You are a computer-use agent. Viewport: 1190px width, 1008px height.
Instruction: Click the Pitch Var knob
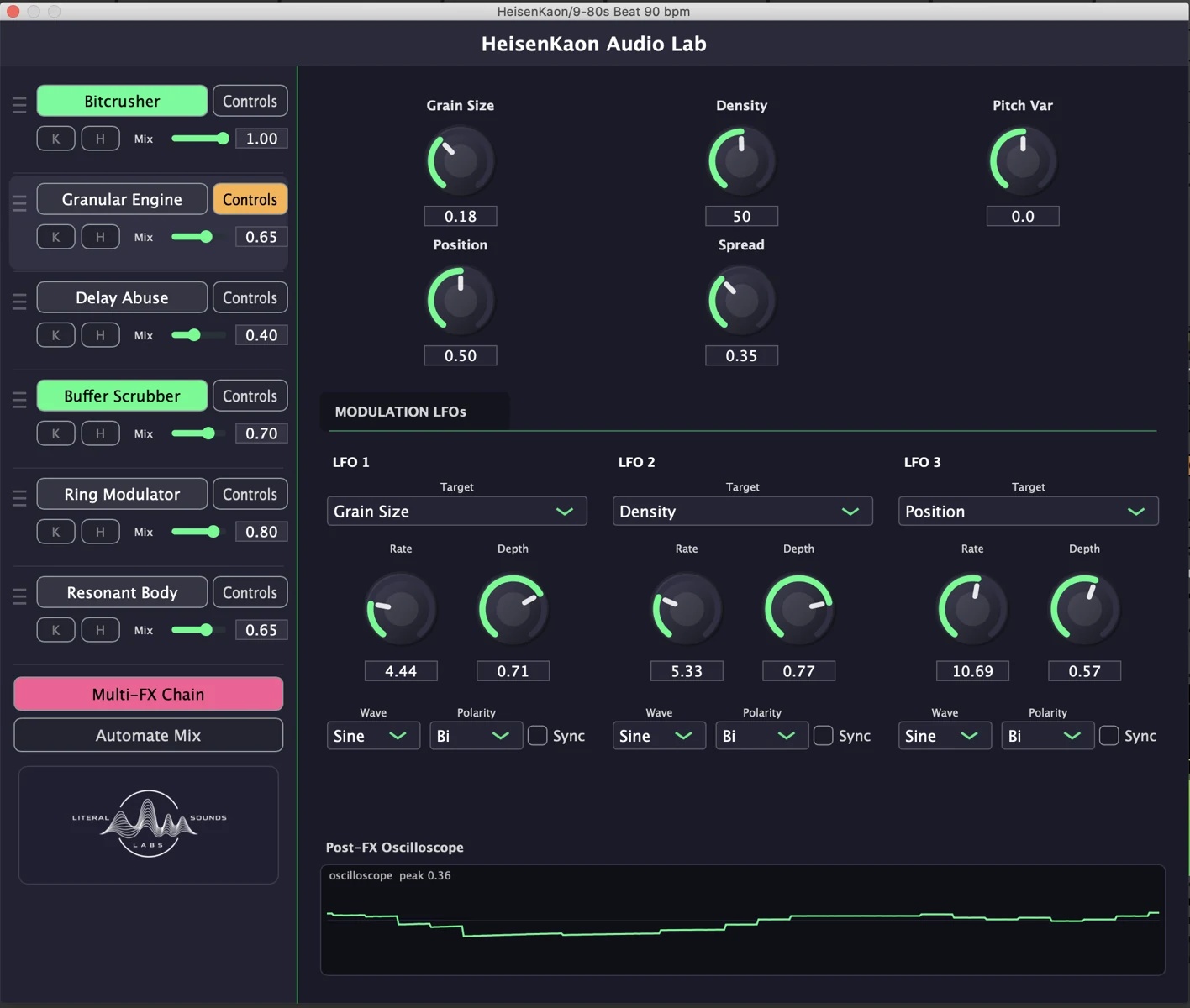point(1023,160)
